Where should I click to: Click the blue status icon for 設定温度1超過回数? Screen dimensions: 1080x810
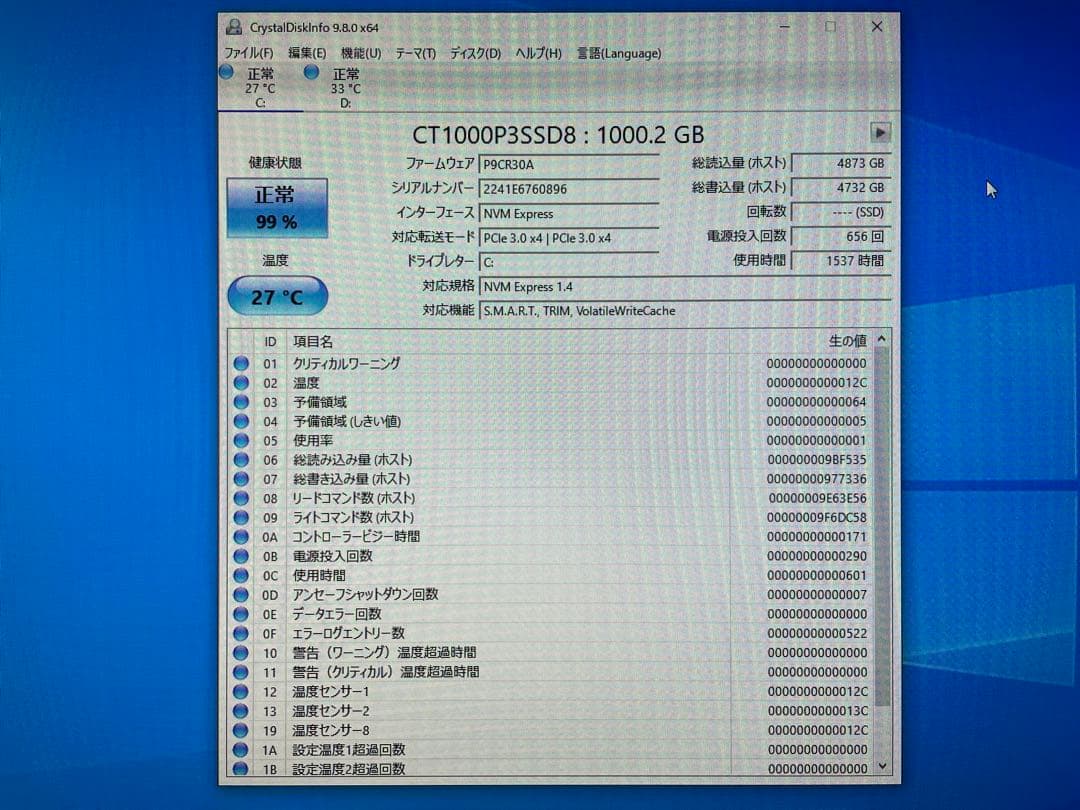click(241, 749)
